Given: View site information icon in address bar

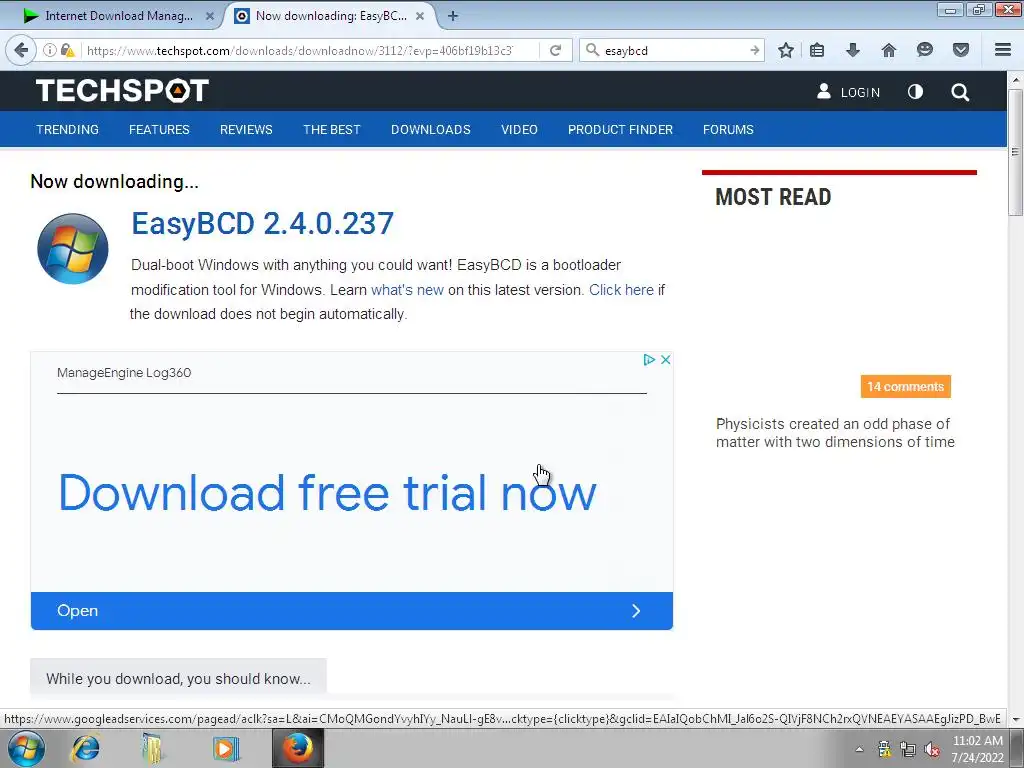Looking at the screenshot, I should tap(50, 50).
